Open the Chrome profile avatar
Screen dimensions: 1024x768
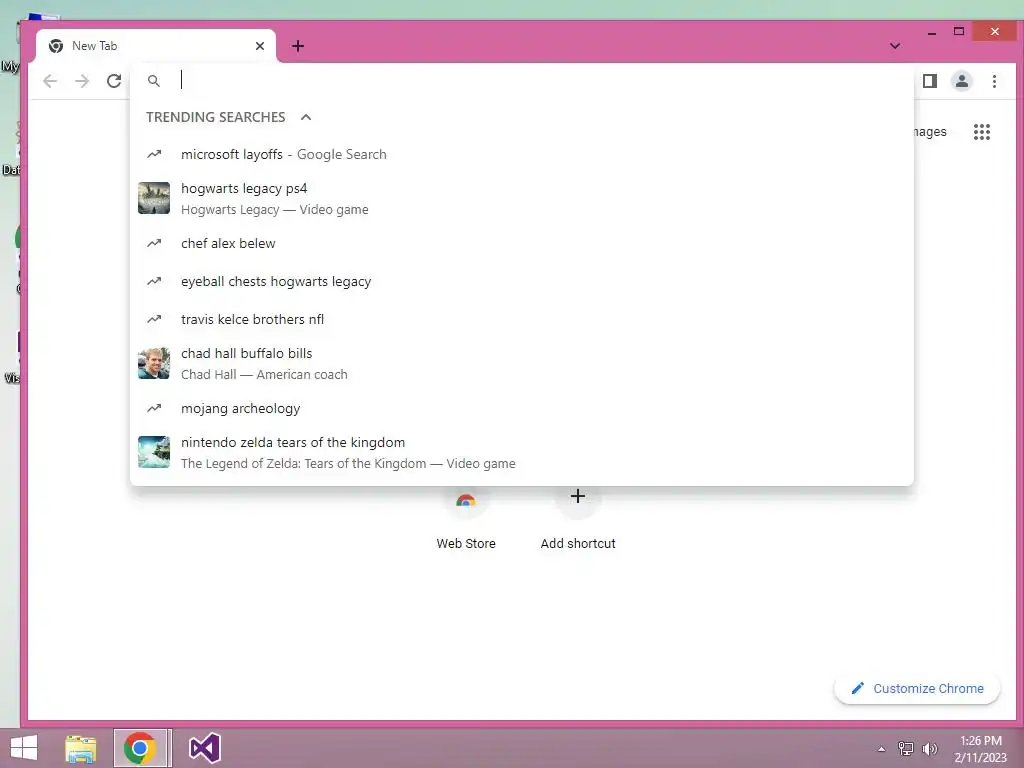[962, 81]
